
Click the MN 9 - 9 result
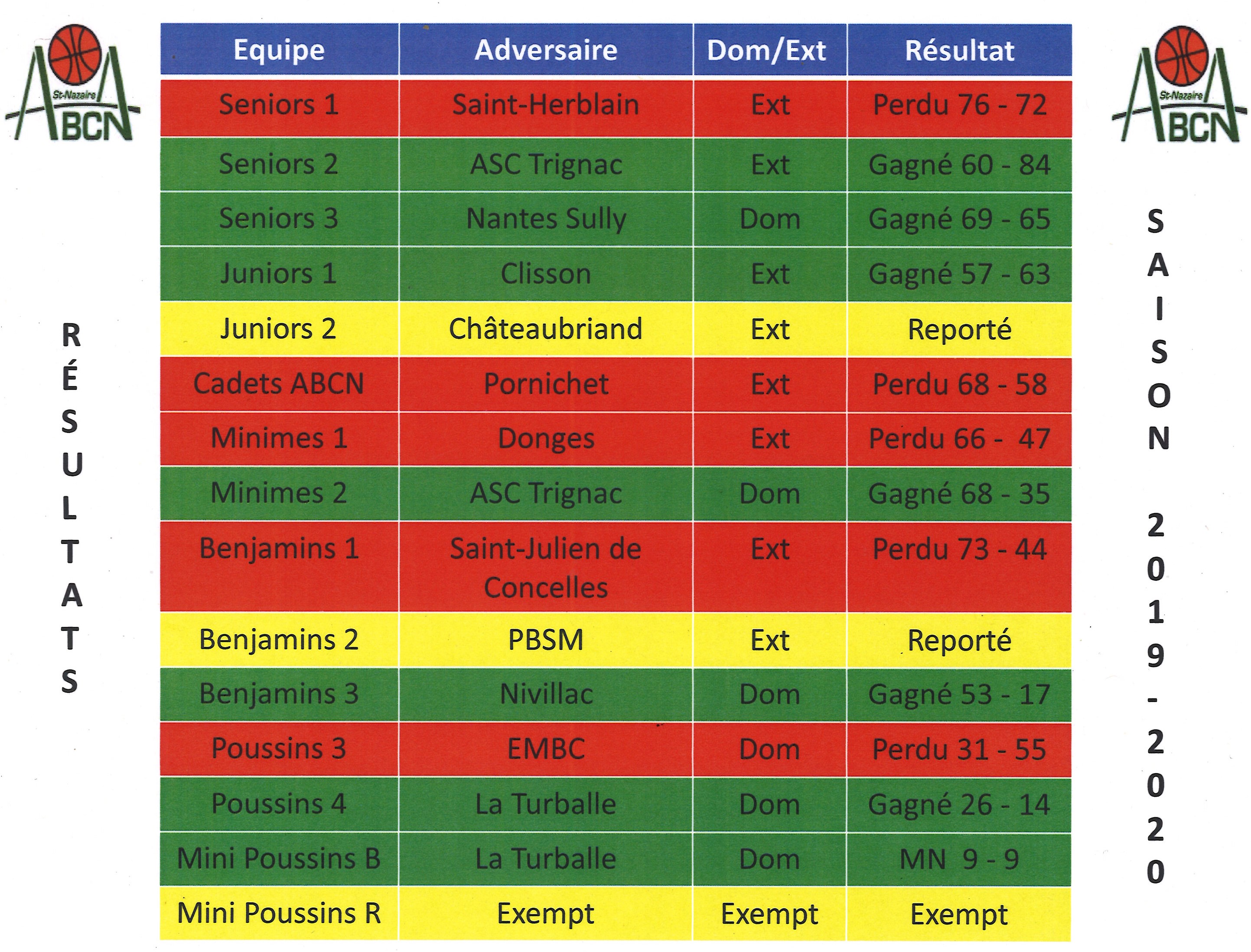coord(959,859)
